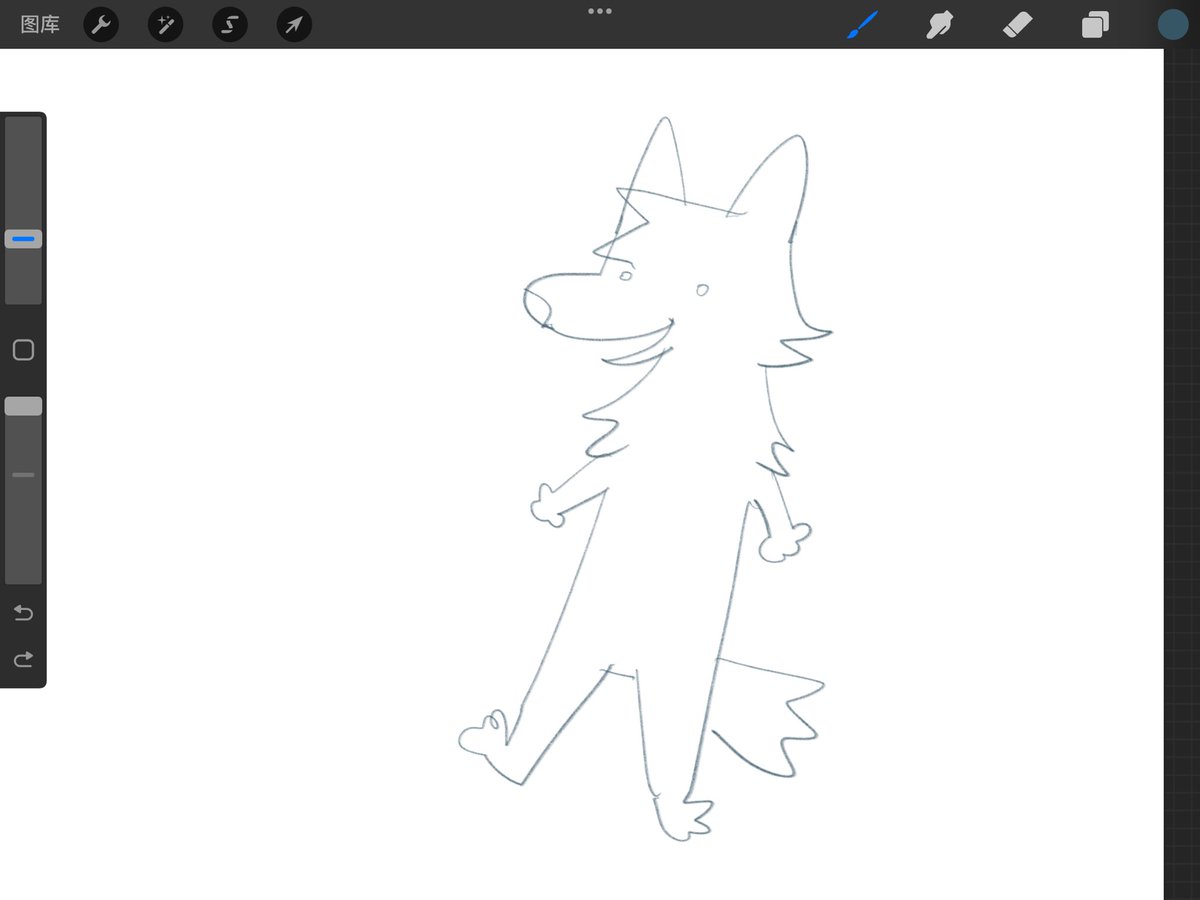Activate the Transform arrow tool
The height and width of the screenshot is (900, 1200).
point(294,25)
